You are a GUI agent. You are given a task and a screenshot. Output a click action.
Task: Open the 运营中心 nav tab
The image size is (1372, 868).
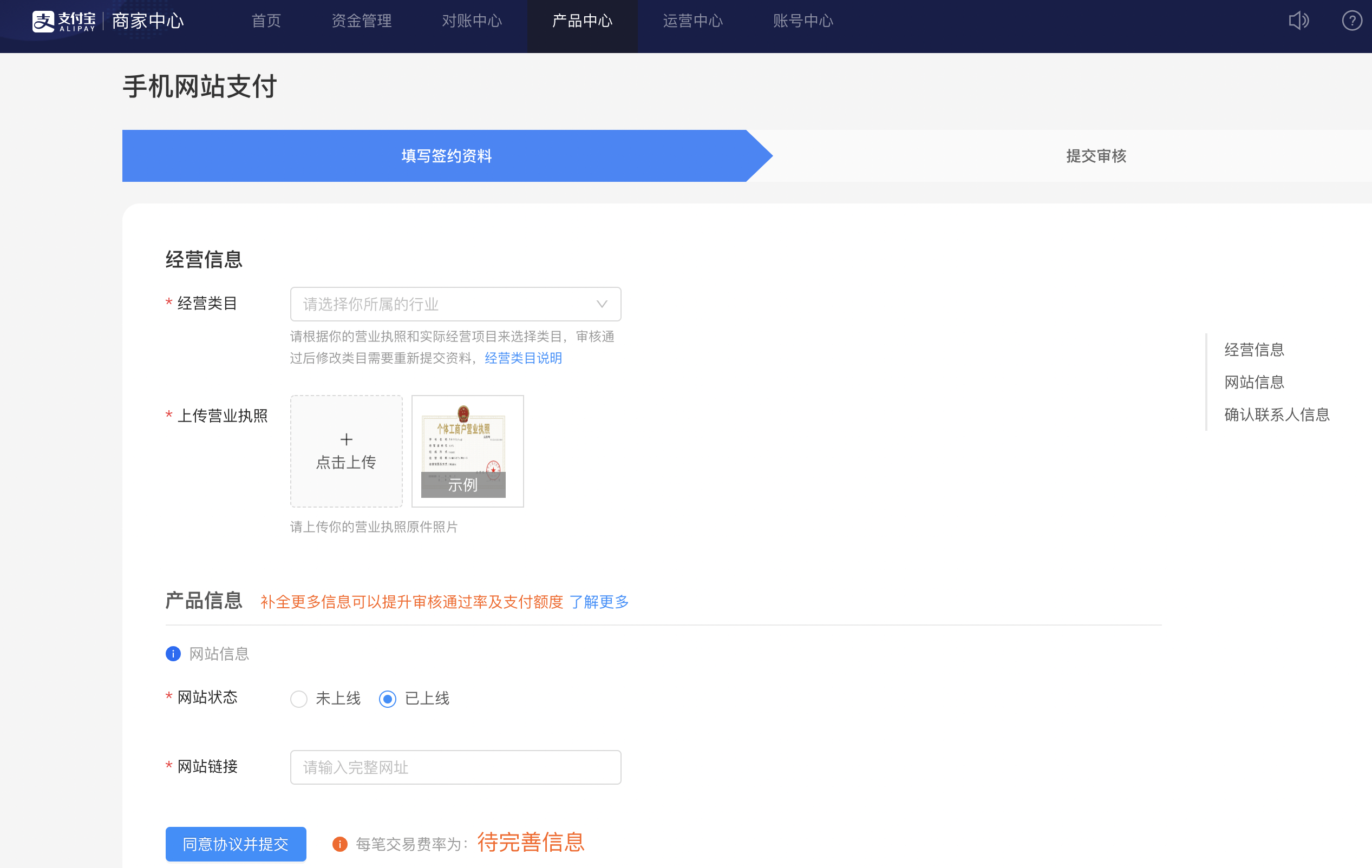click(693, 21)
